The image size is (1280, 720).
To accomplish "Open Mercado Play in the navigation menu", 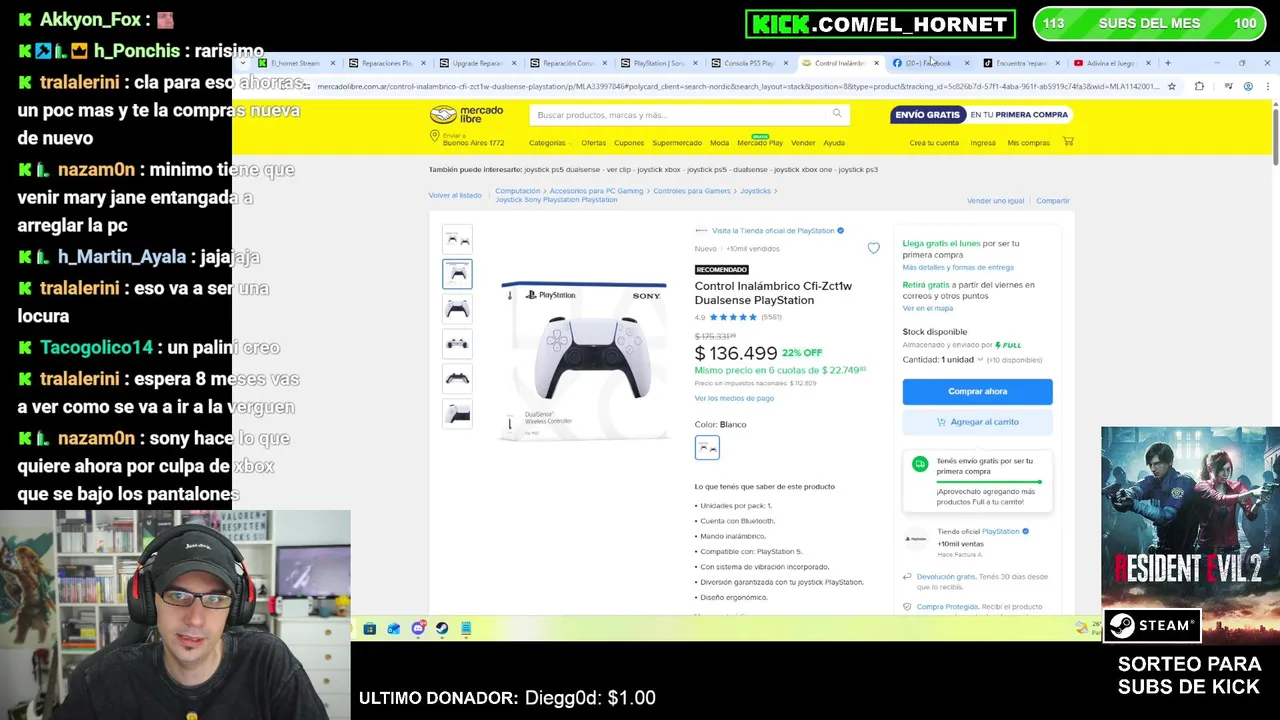I will point(760,143).
